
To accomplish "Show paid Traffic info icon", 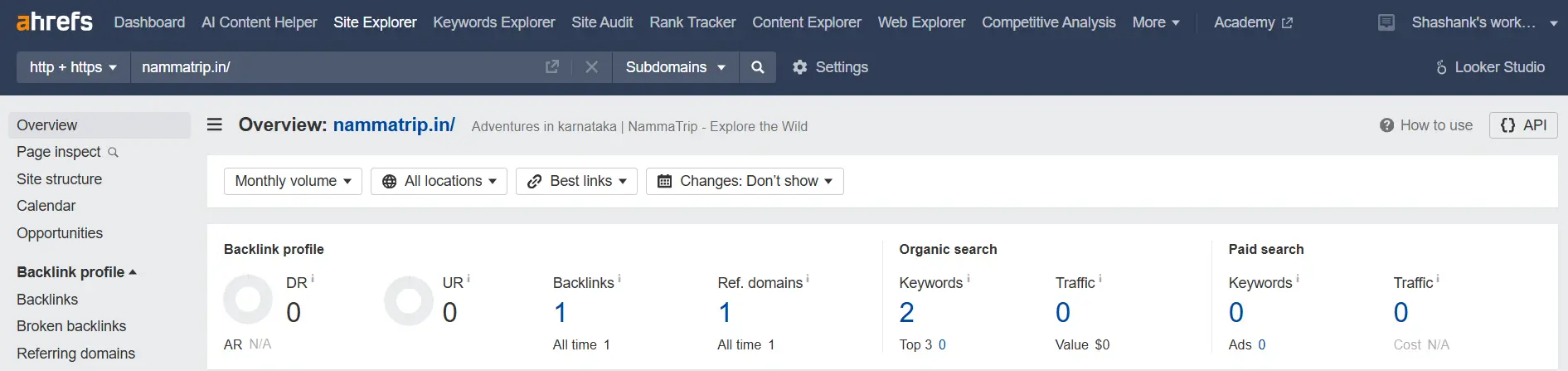I will click(1438, 279).
